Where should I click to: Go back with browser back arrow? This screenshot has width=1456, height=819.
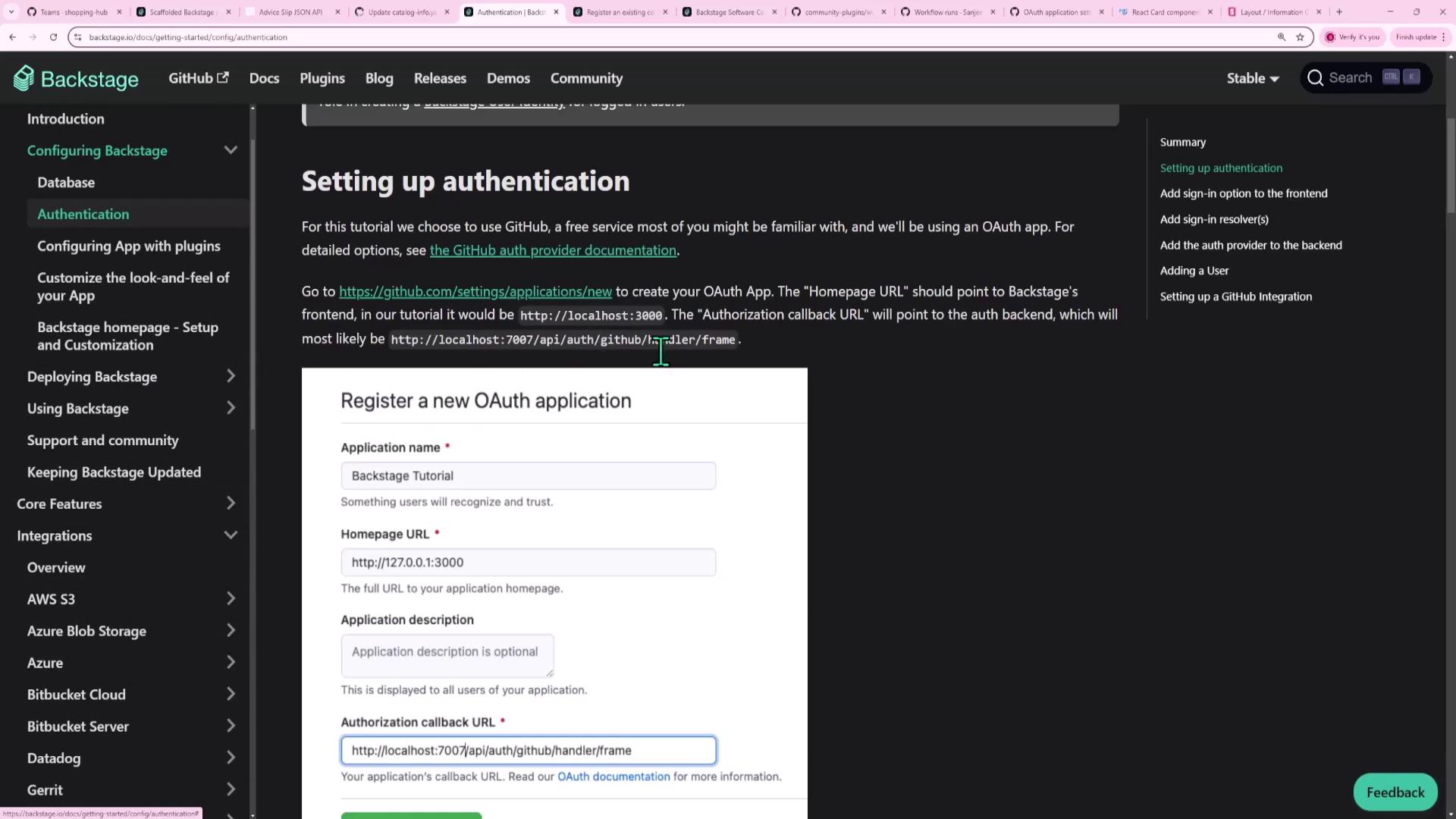[12, 37]
